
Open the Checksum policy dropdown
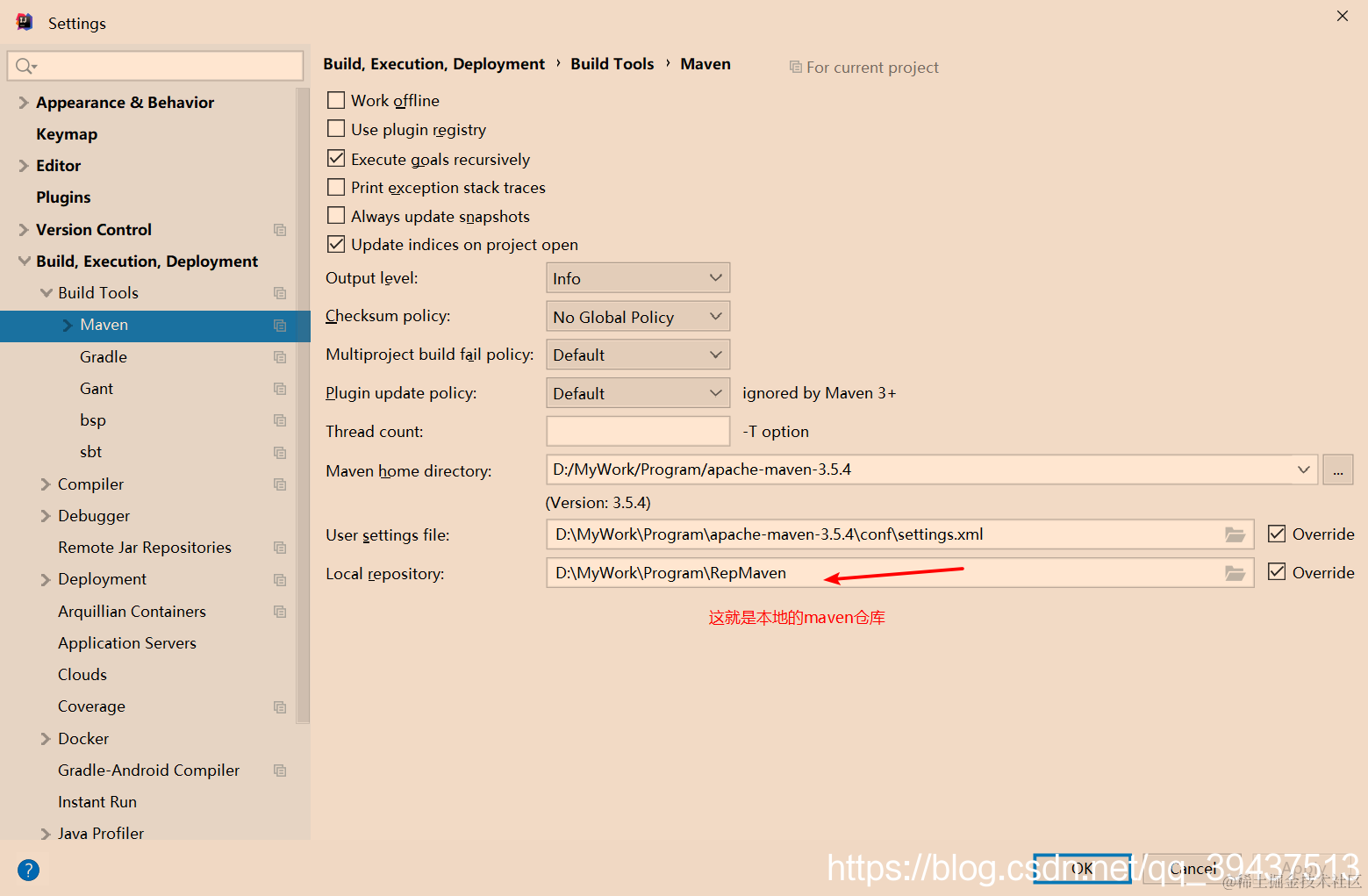tap(638, 317)
